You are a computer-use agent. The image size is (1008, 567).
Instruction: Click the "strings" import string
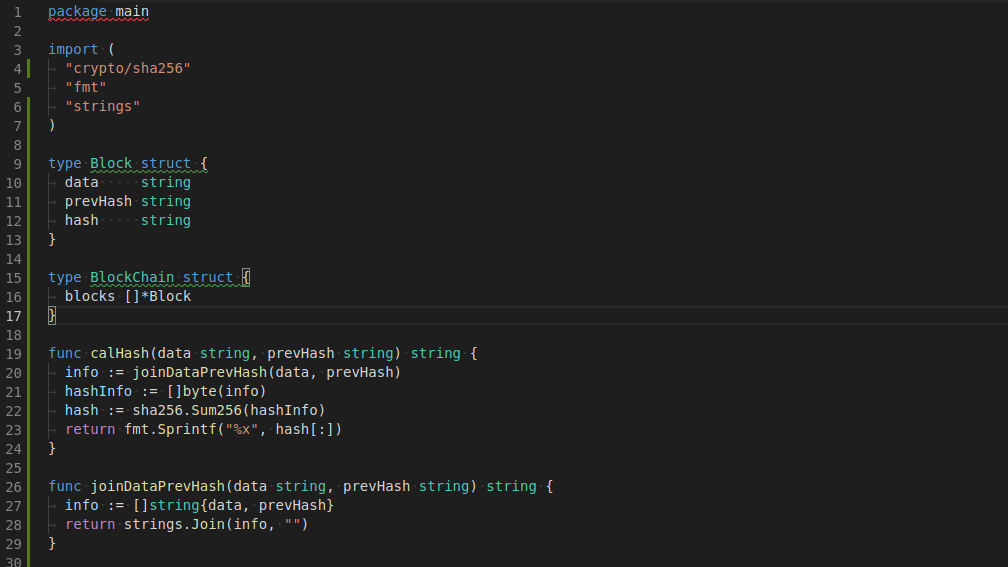click(102, 106)
